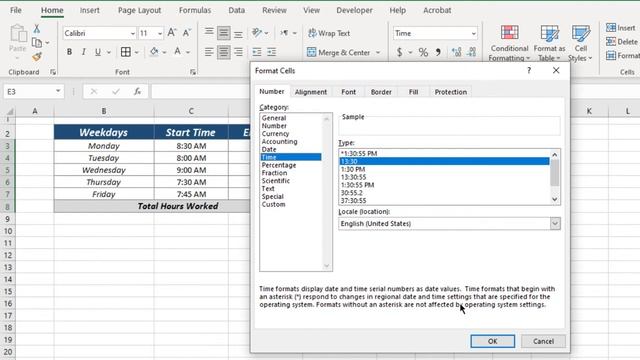640x360 pixels.
Task: Toggle Italic formatting
Action: click(84, 52)
